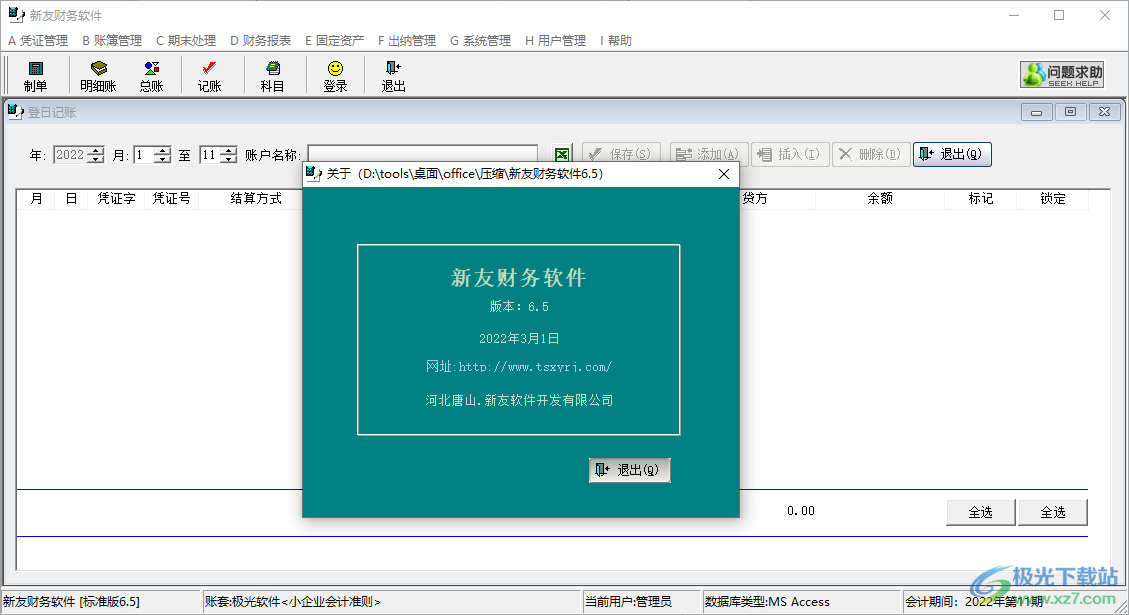
Task: Click 河北唐山.新友软件开发有限公司 company text
Action: tap(518, 400)
